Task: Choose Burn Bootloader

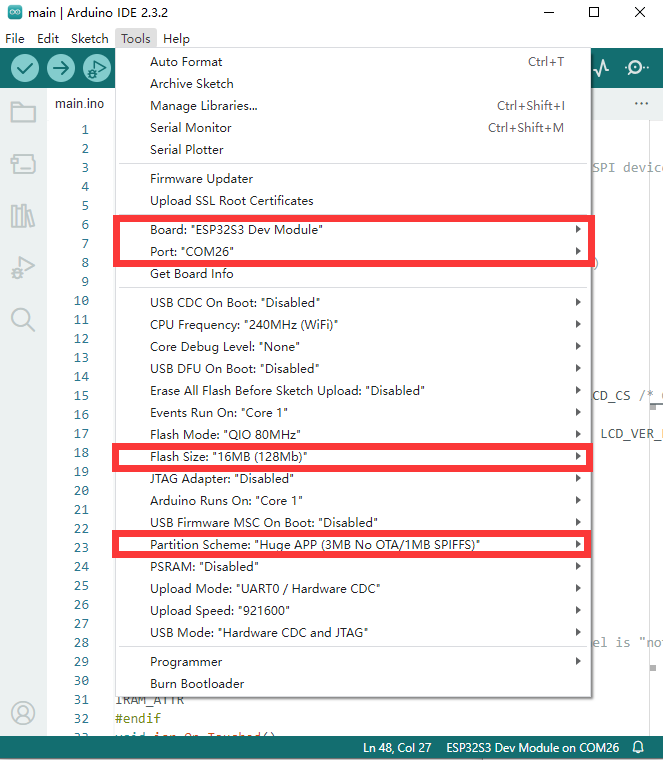Action: (353, 683)
